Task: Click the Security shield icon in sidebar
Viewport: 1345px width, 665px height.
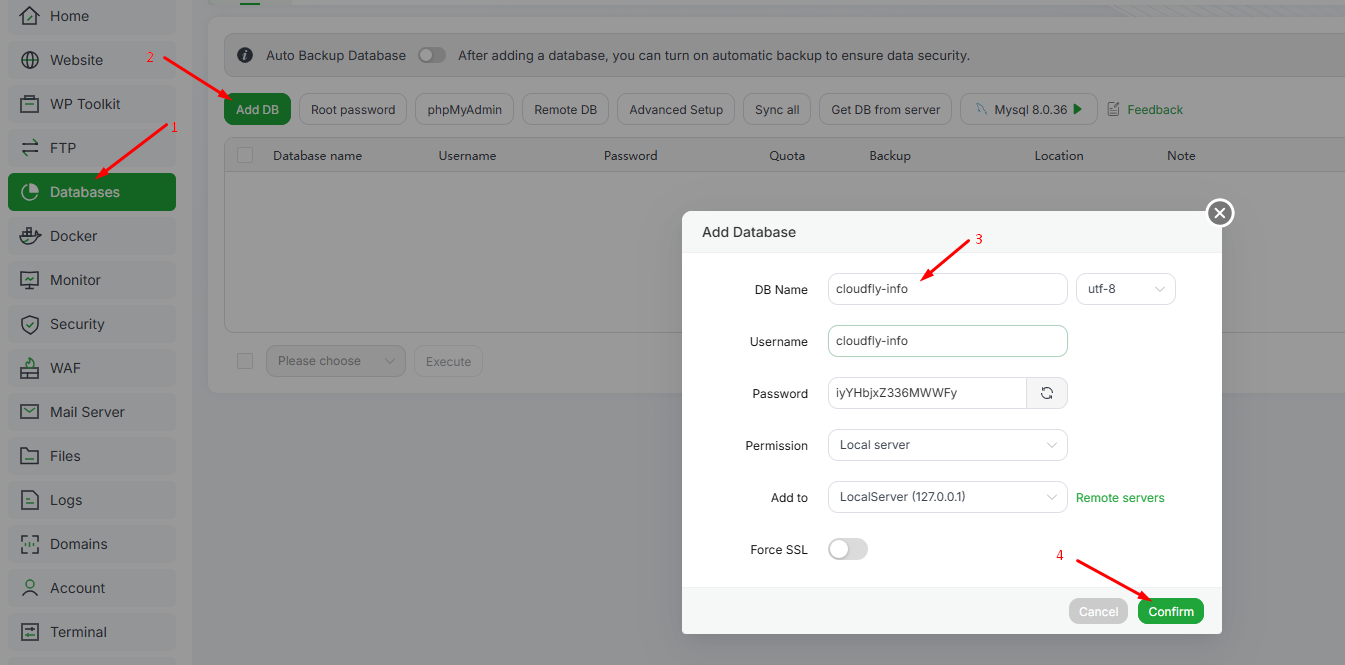Action: (30, 324)
